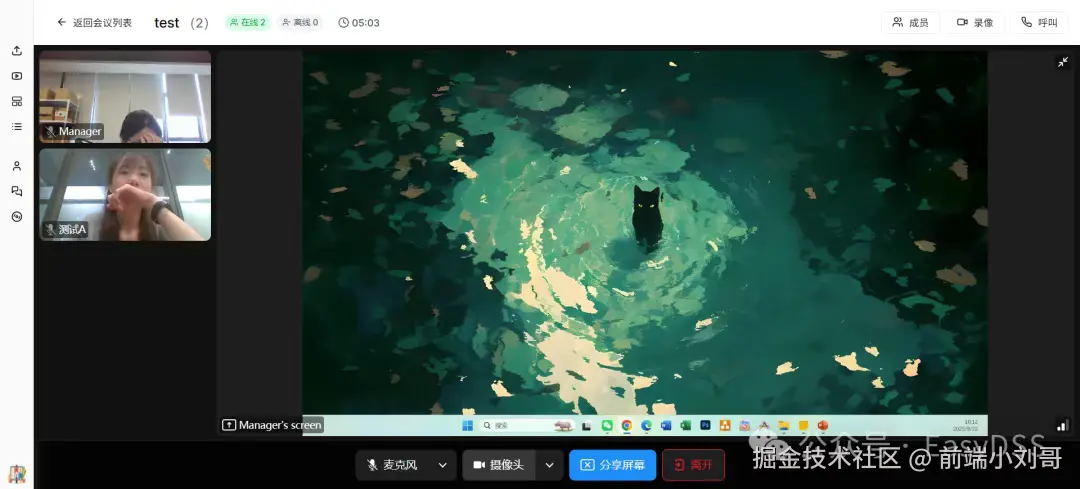
Task: Click the 分享屏幕 share screen button
Action: tap(612, 465)
